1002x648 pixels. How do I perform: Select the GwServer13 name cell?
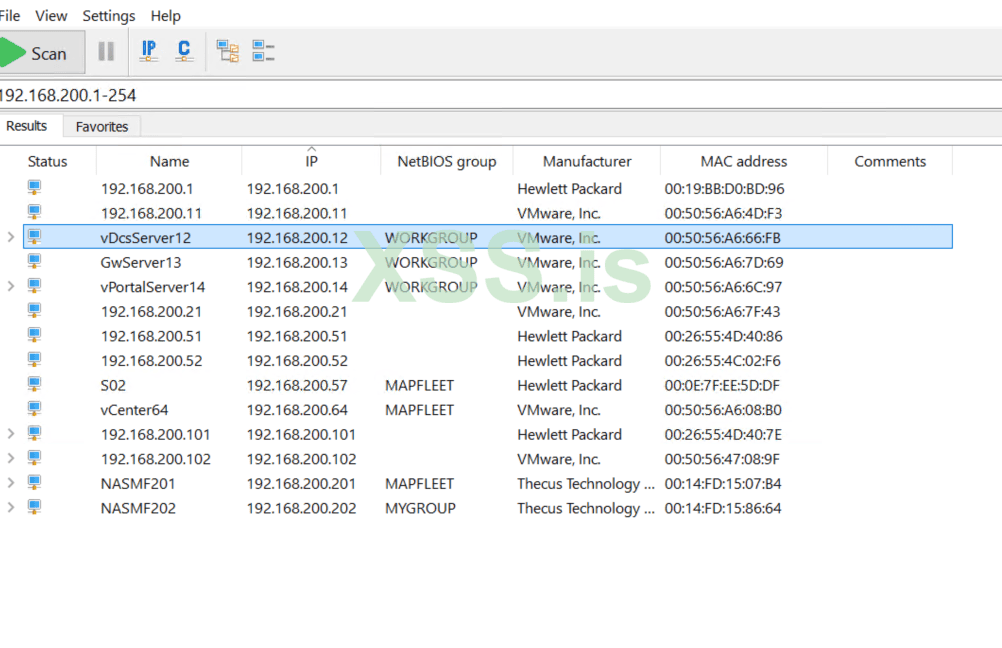(141, 263)
